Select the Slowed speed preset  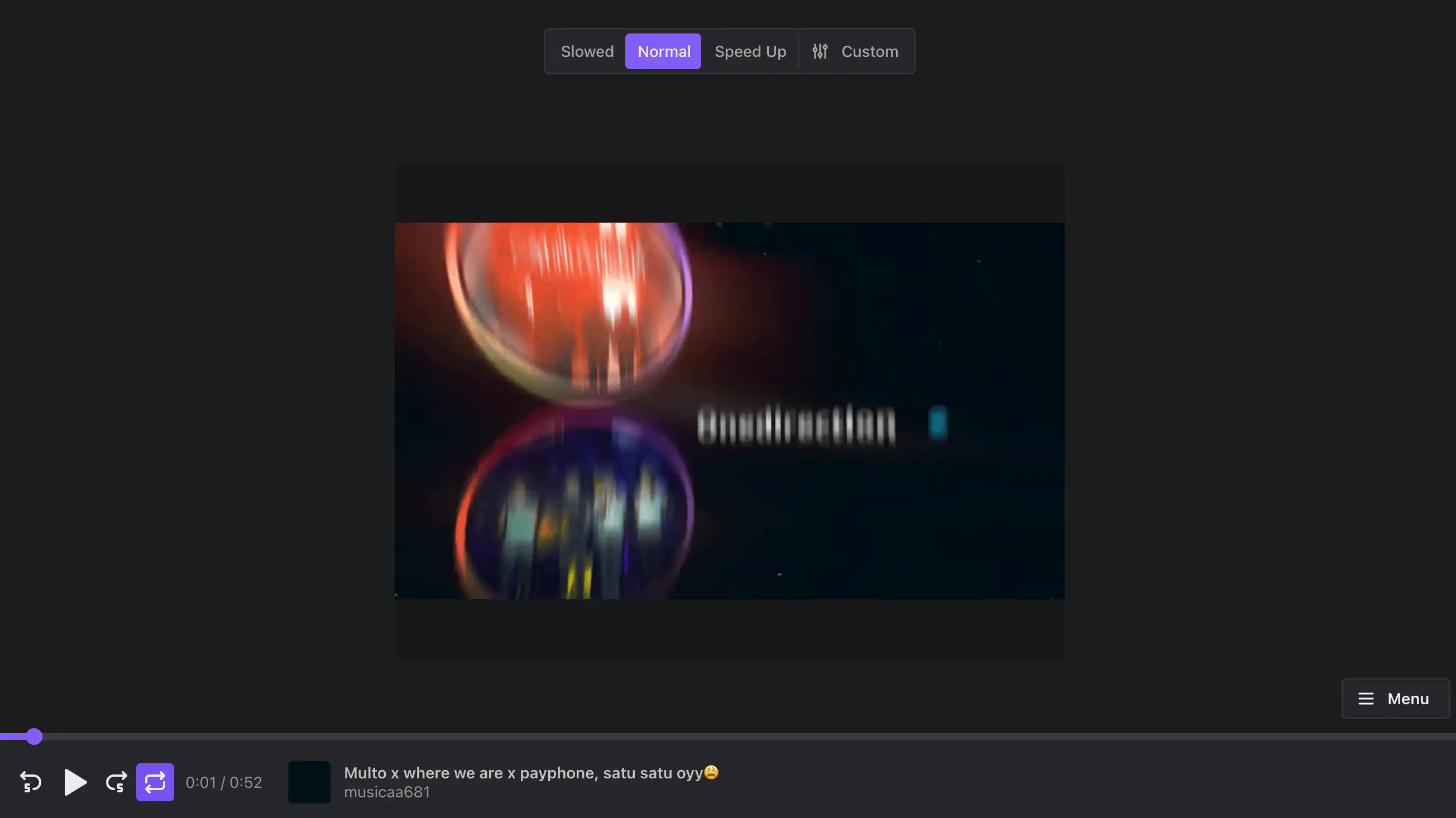[587, 51]
